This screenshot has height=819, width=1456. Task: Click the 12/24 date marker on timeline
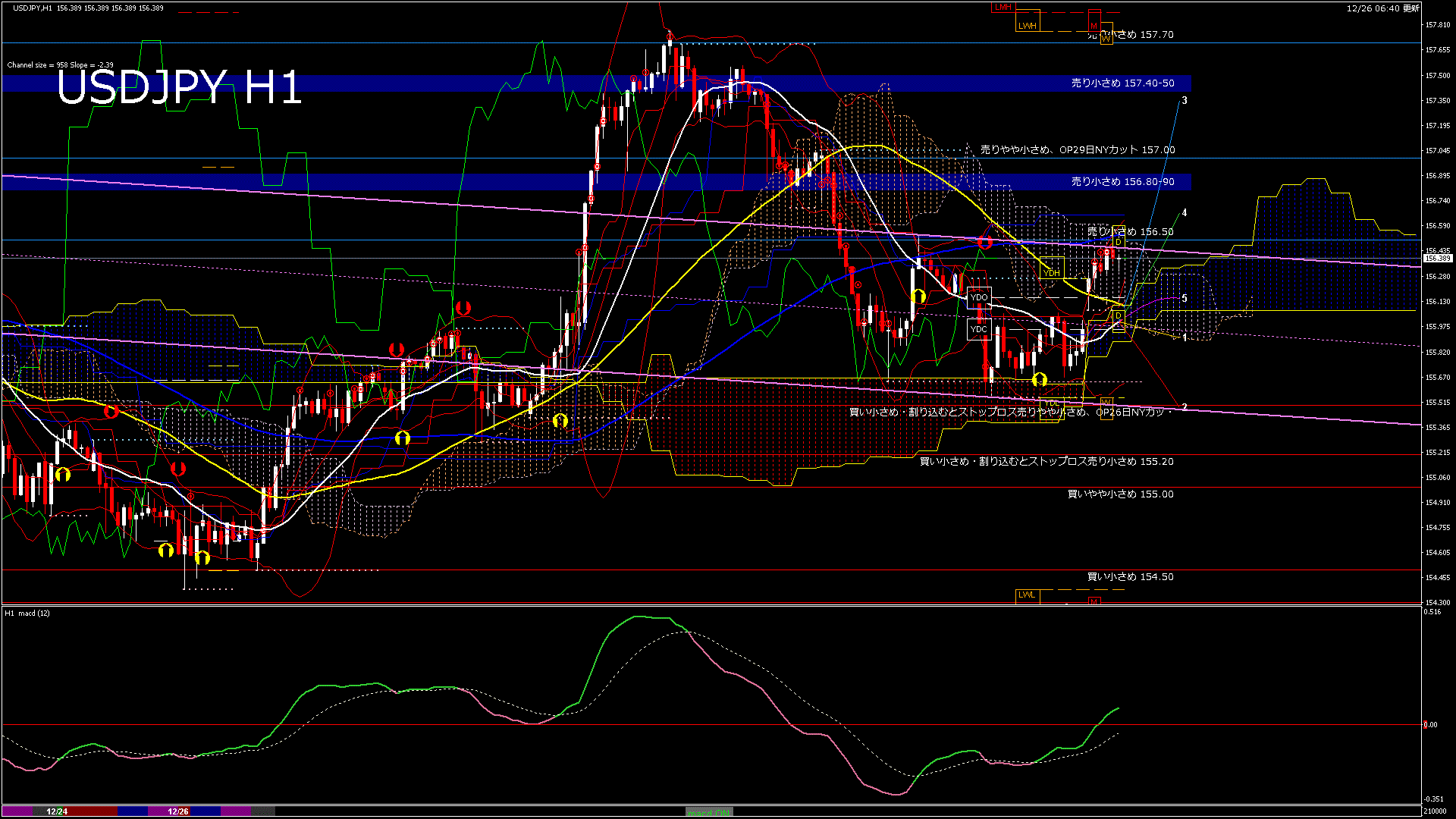[x=57, y=811]
